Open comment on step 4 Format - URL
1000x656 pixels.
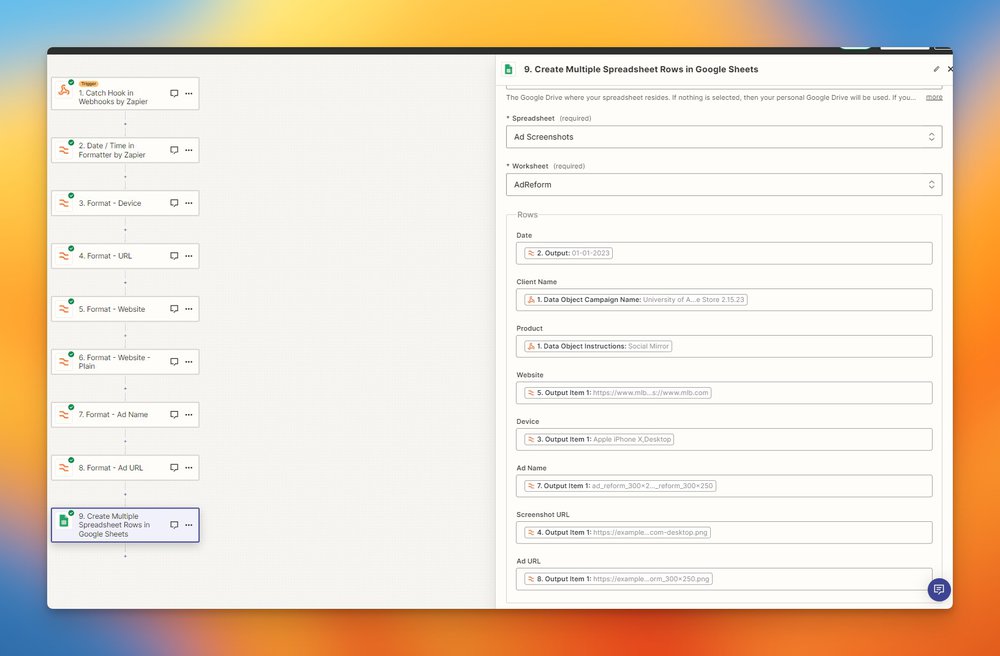coord(174,256)
